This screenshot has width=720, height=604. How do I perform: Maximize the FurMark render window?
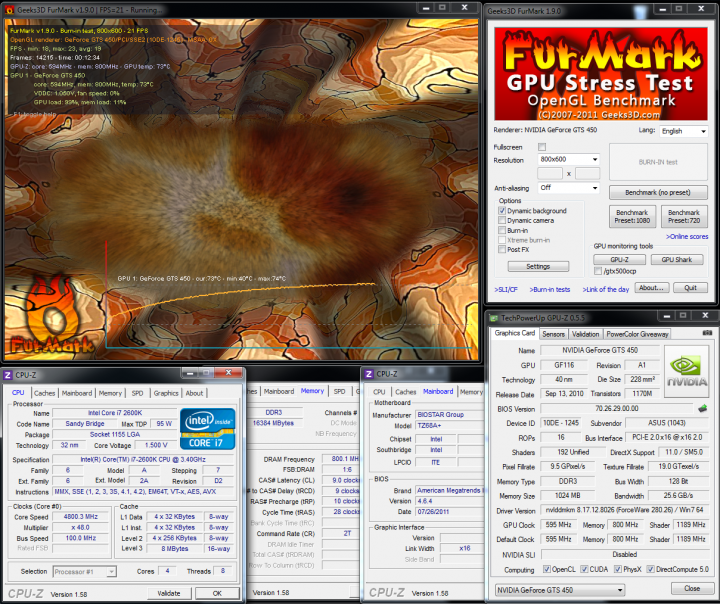[x=442, y=8]
